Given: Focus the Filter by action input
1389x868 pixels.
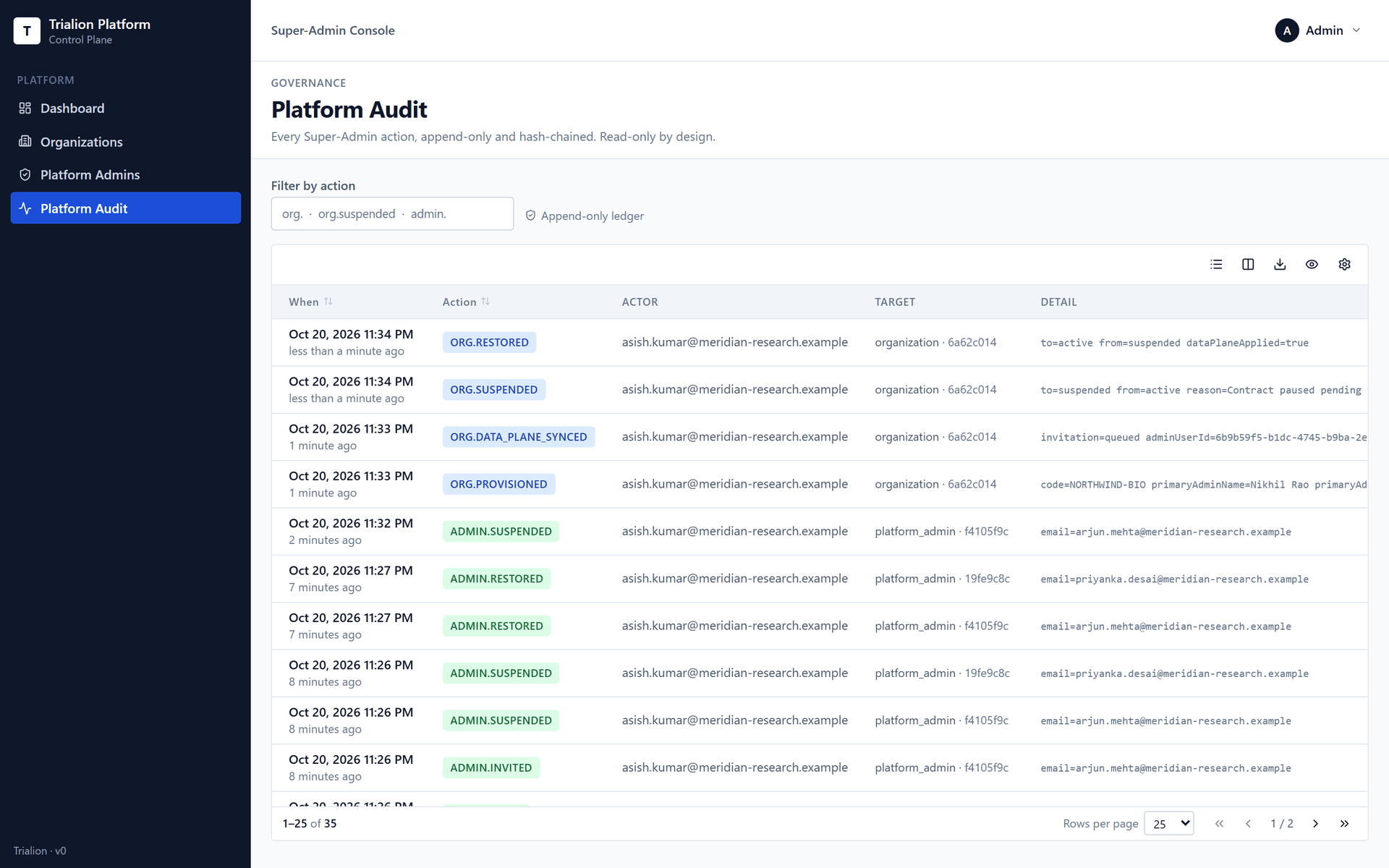Looking at the screenshot, I should 392,214.
